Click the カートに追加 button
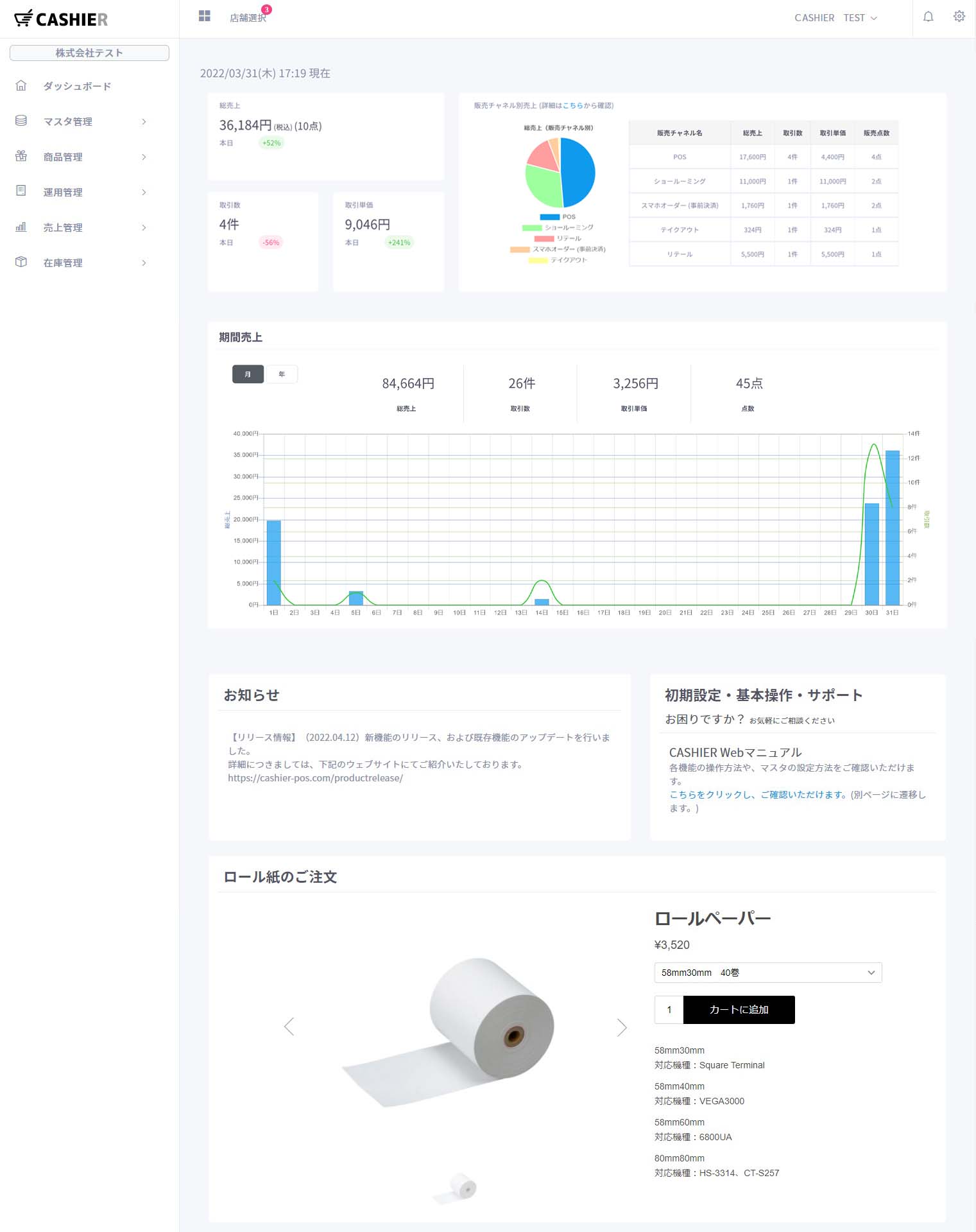The image size is (976, 1232). coord(739,1010)
